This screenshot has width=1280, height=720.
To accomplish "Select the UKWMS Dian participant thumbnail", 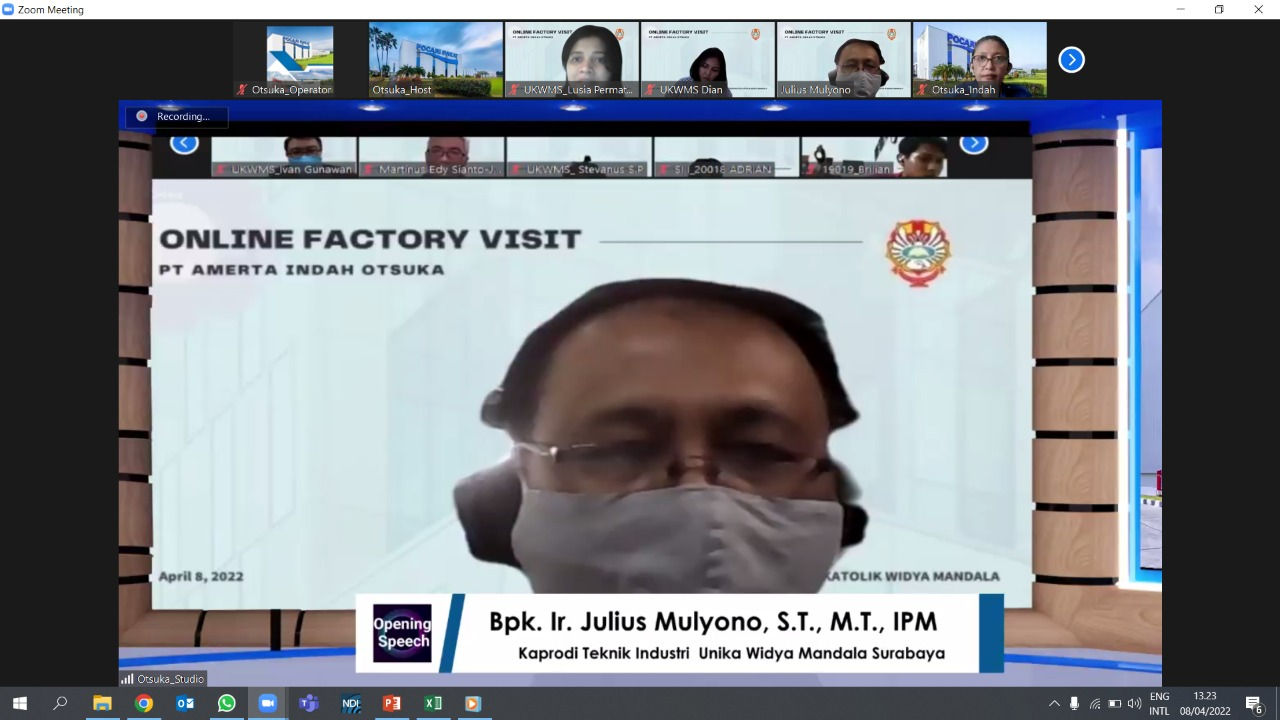I will click(708, 60).
